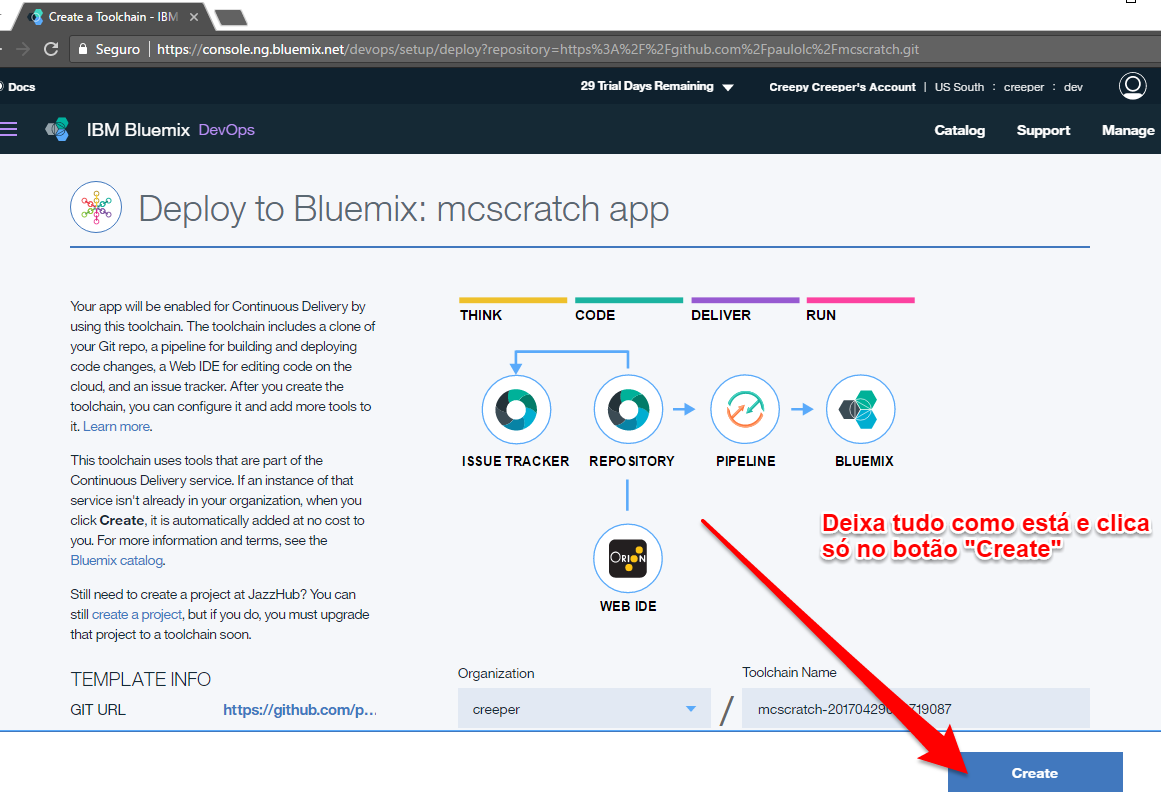Open the Catalog menu item
The height and width of the screenshot is (804, 1161).
(x=960, y=130)
